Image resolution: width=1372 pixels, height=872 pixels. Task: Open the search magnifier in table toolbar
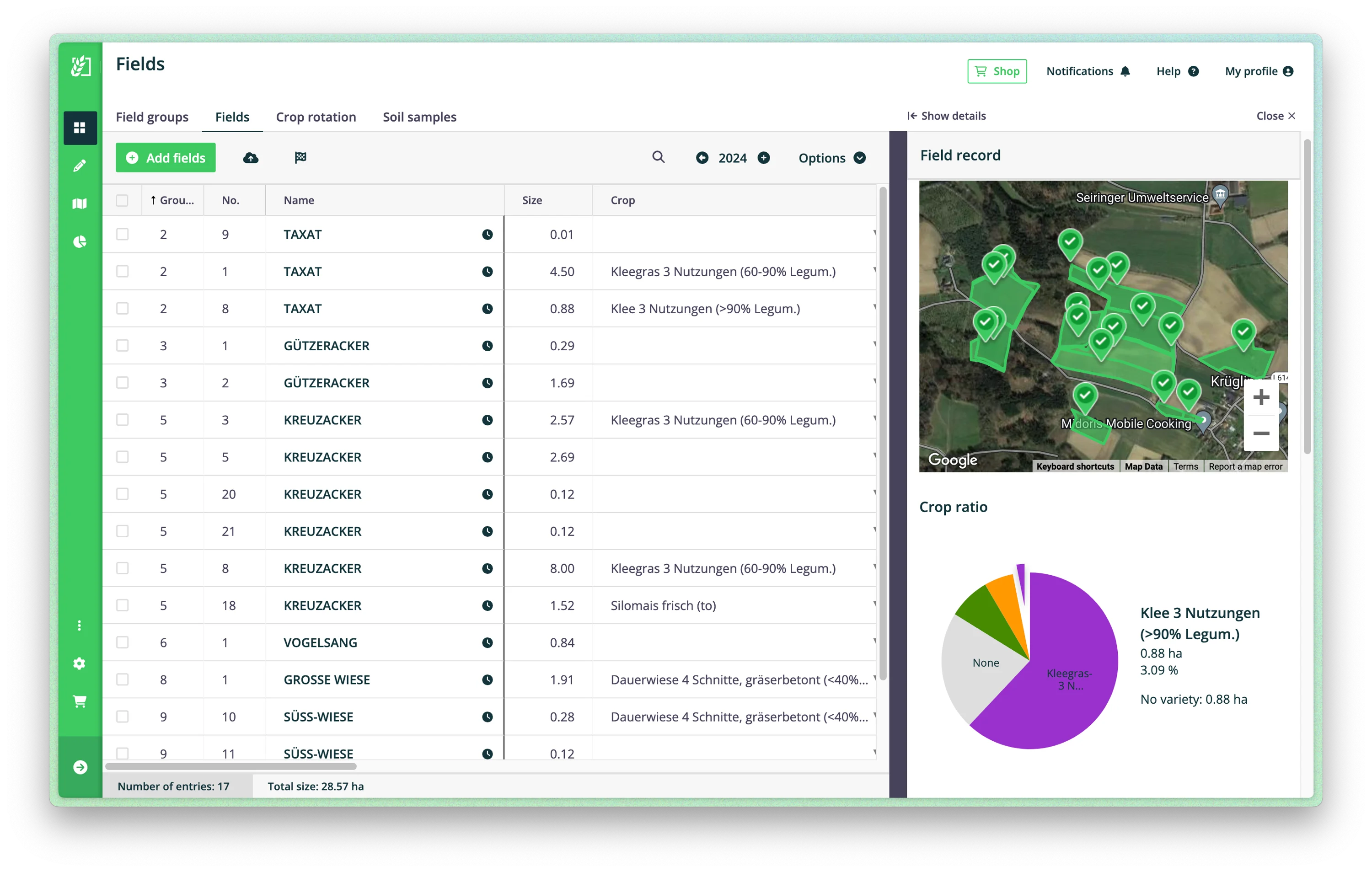tap(658, 157)
